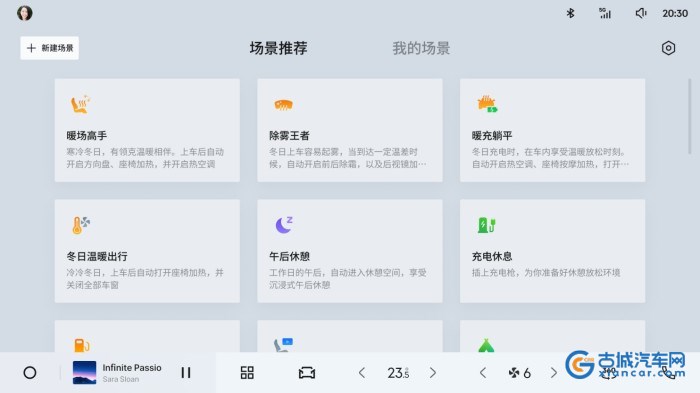The height and width of the screenshot is (393, 700).
Task: Switch to the 我的场景 tab
Action: pyautogui.click(x=421, y=48)
